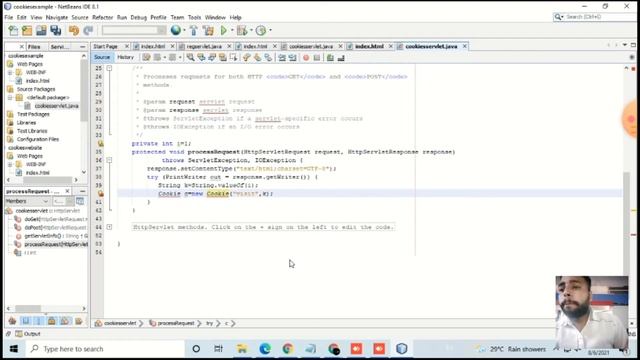Click the Shift Line Right icon
This screenshot has height=360, width=640.
pos(292,58)
